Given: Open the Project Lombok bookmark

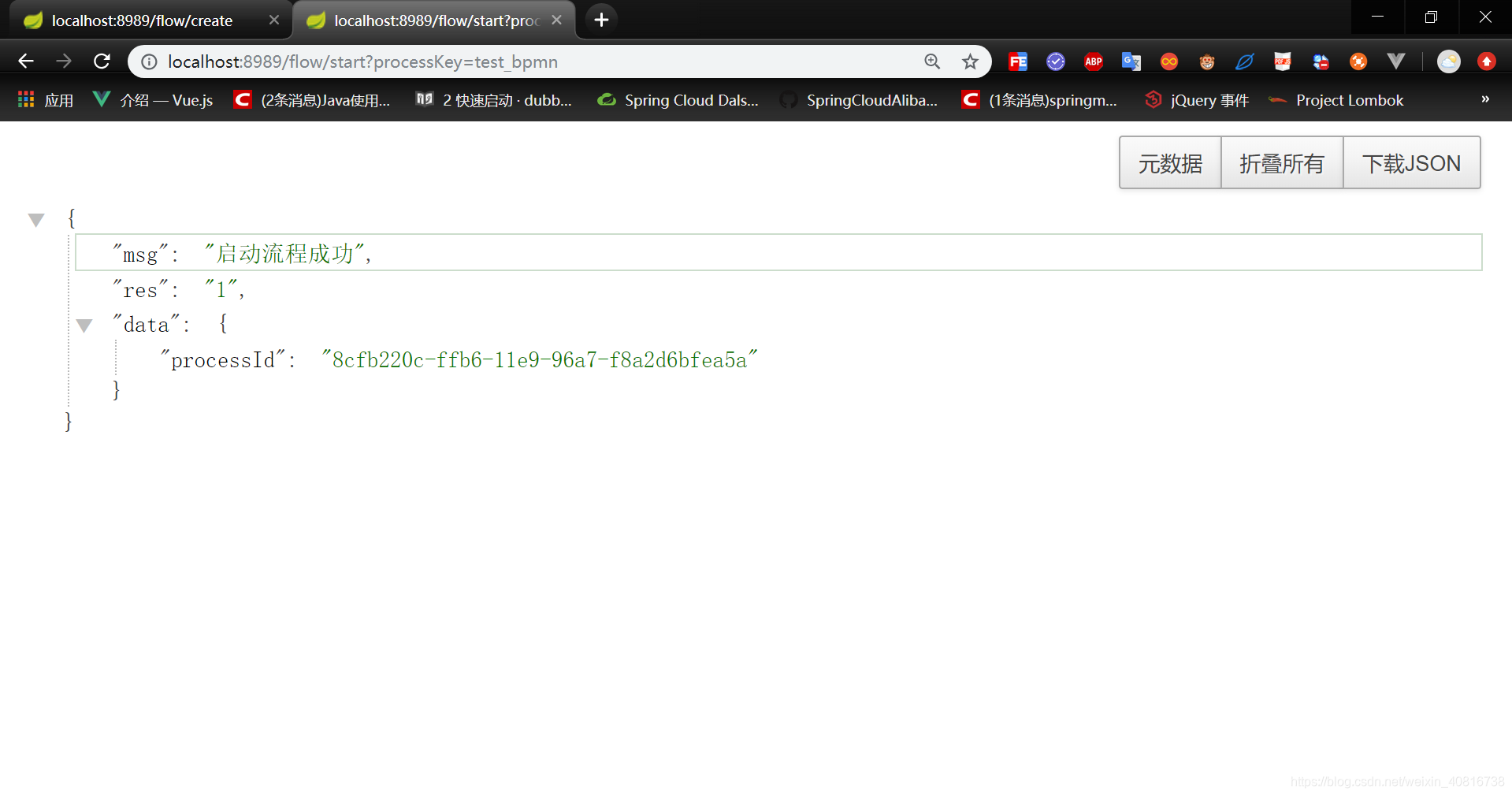Looking at the screenshot, I should 1336,100.
